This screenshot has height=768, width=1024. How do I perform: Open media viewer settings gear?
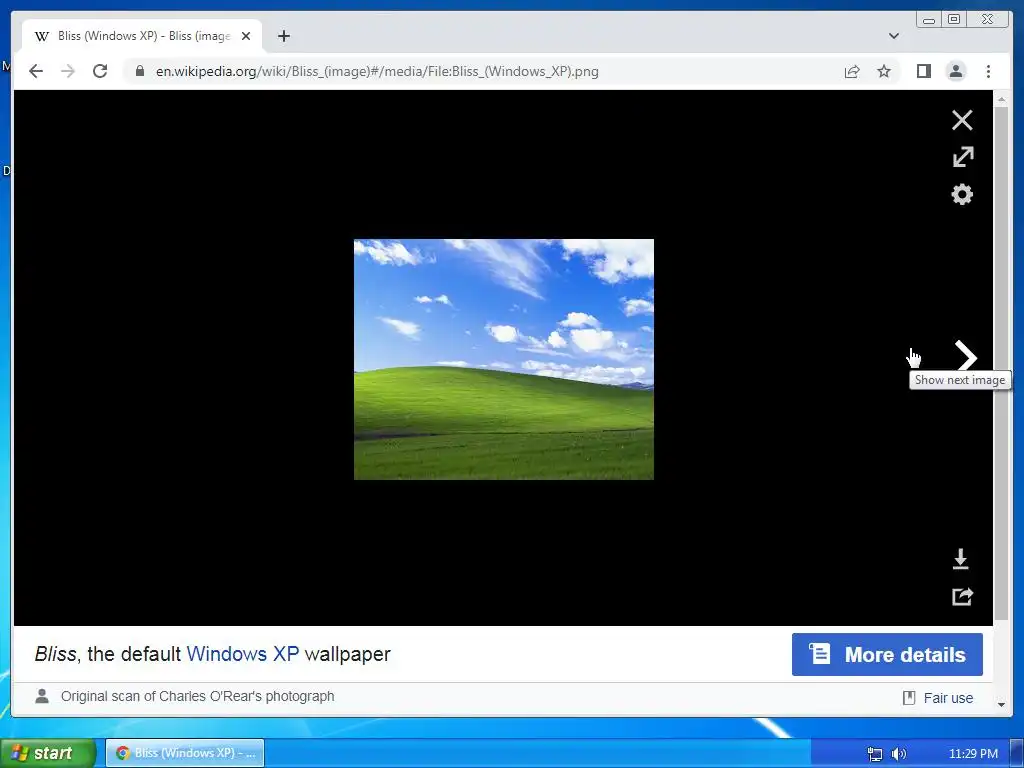coord(962,194)
